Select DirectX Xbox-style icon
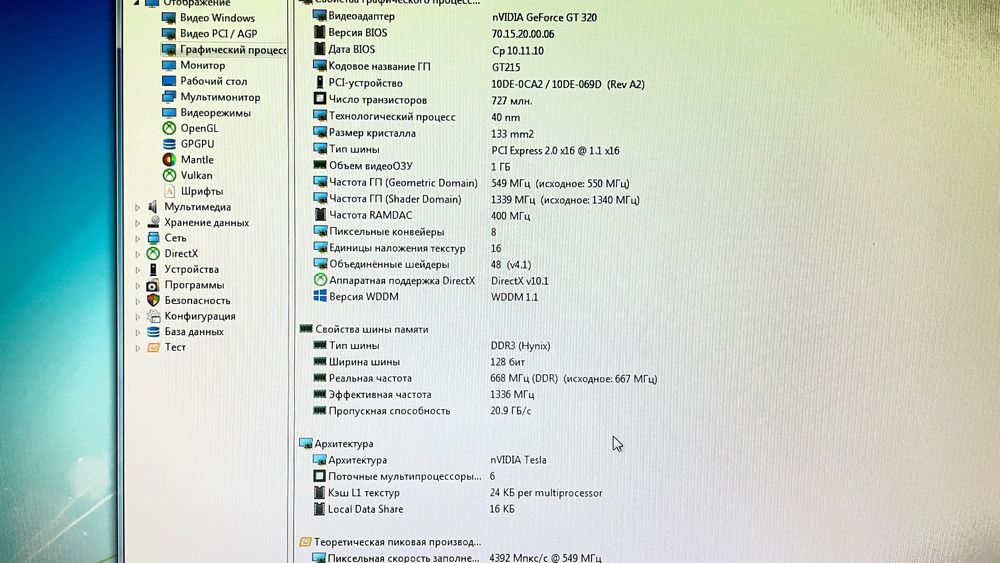 coord(153,253)
